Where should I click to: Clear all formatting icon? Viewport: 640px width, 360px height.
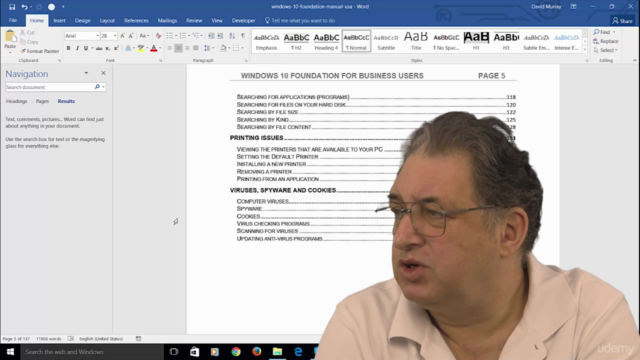pos(158,36)
